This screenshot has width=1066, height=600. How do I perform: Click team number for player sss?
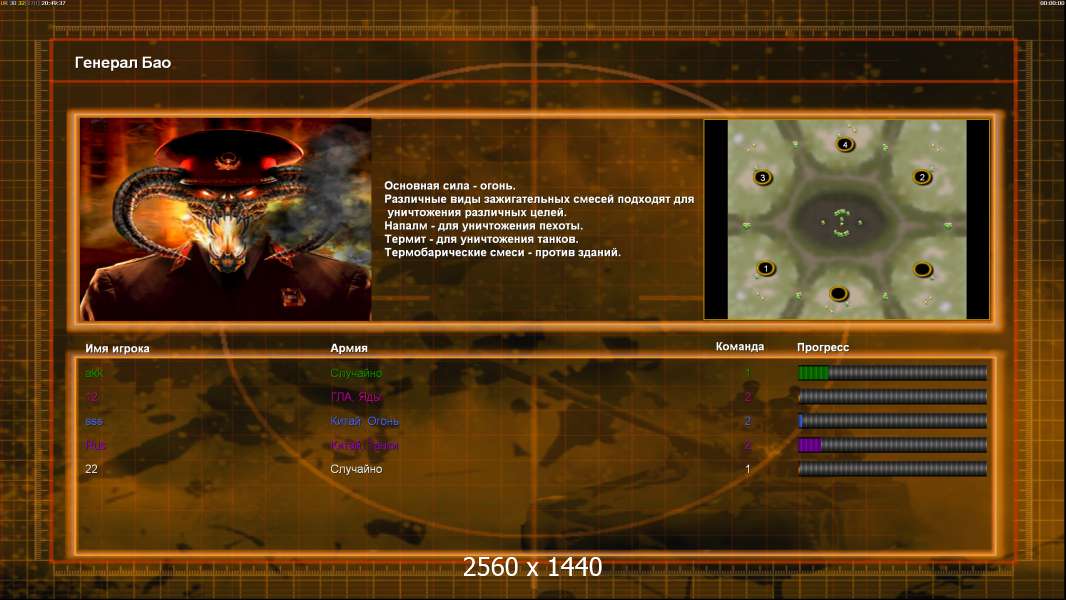747,421
